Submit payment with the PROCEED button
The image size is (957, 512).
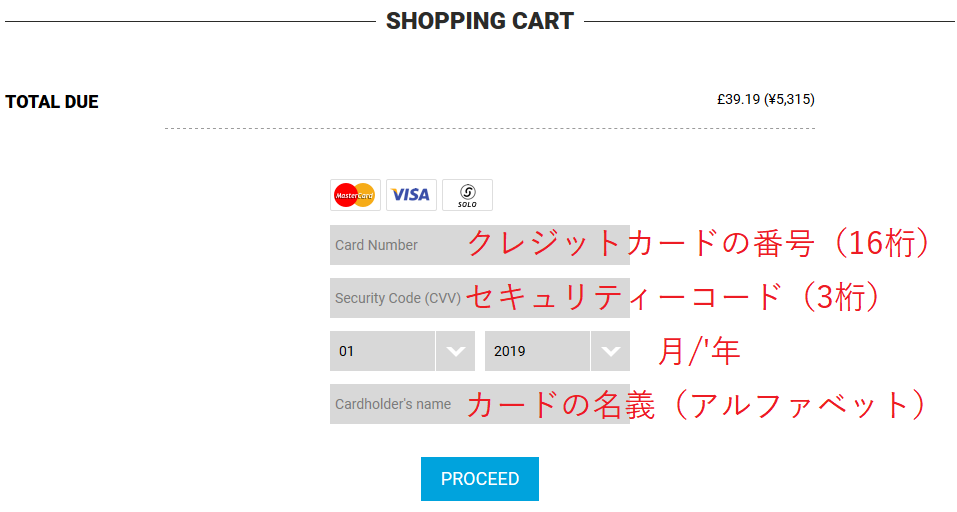[x=480, y=479]
